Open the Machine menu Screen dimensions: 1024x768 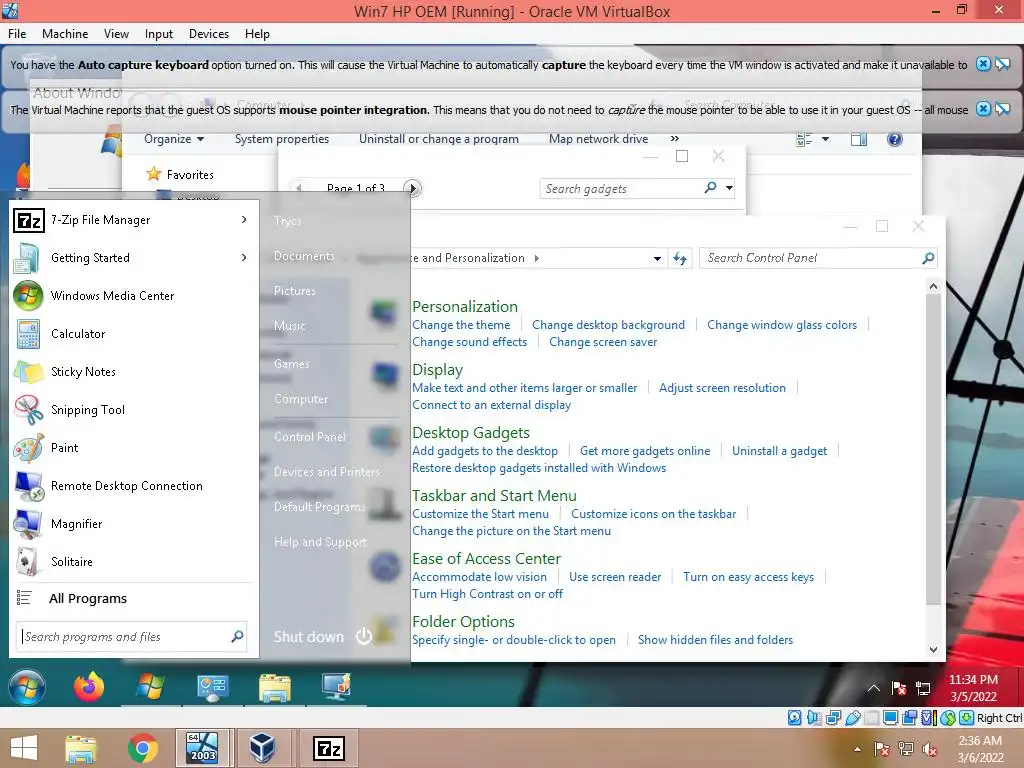coord(65,34)
